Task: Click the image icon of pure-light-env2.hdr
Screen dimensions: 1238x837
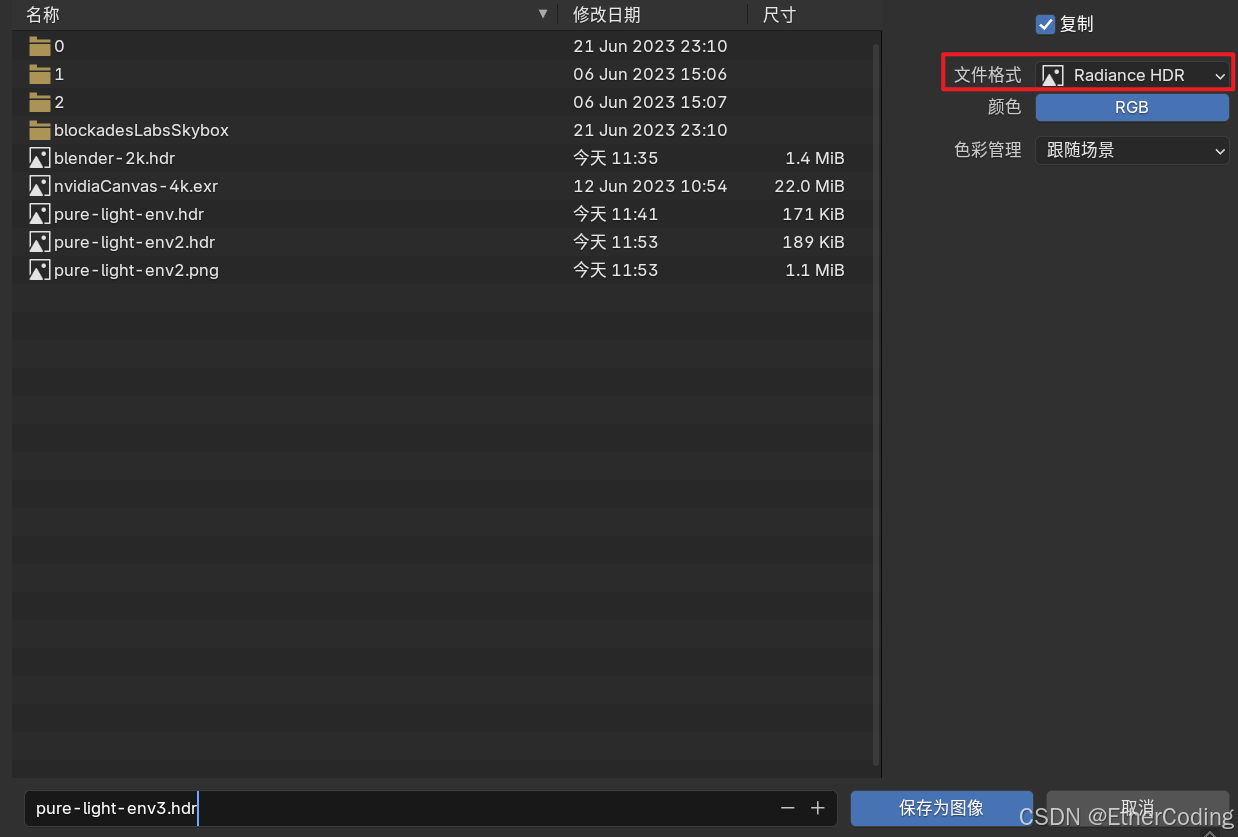Action: click(x=40, y=242)
